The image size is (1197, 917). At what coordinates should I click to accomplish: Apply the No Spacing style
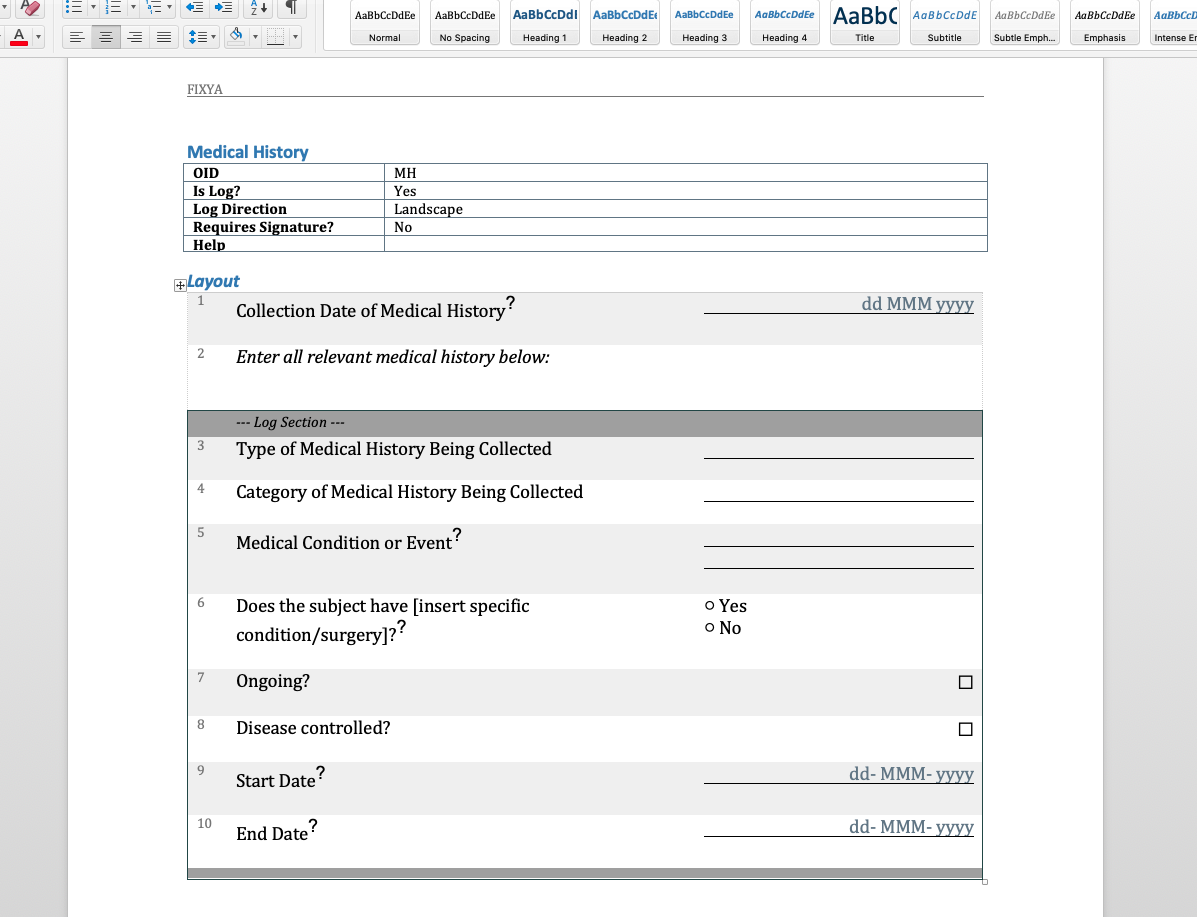coord(465,23)
